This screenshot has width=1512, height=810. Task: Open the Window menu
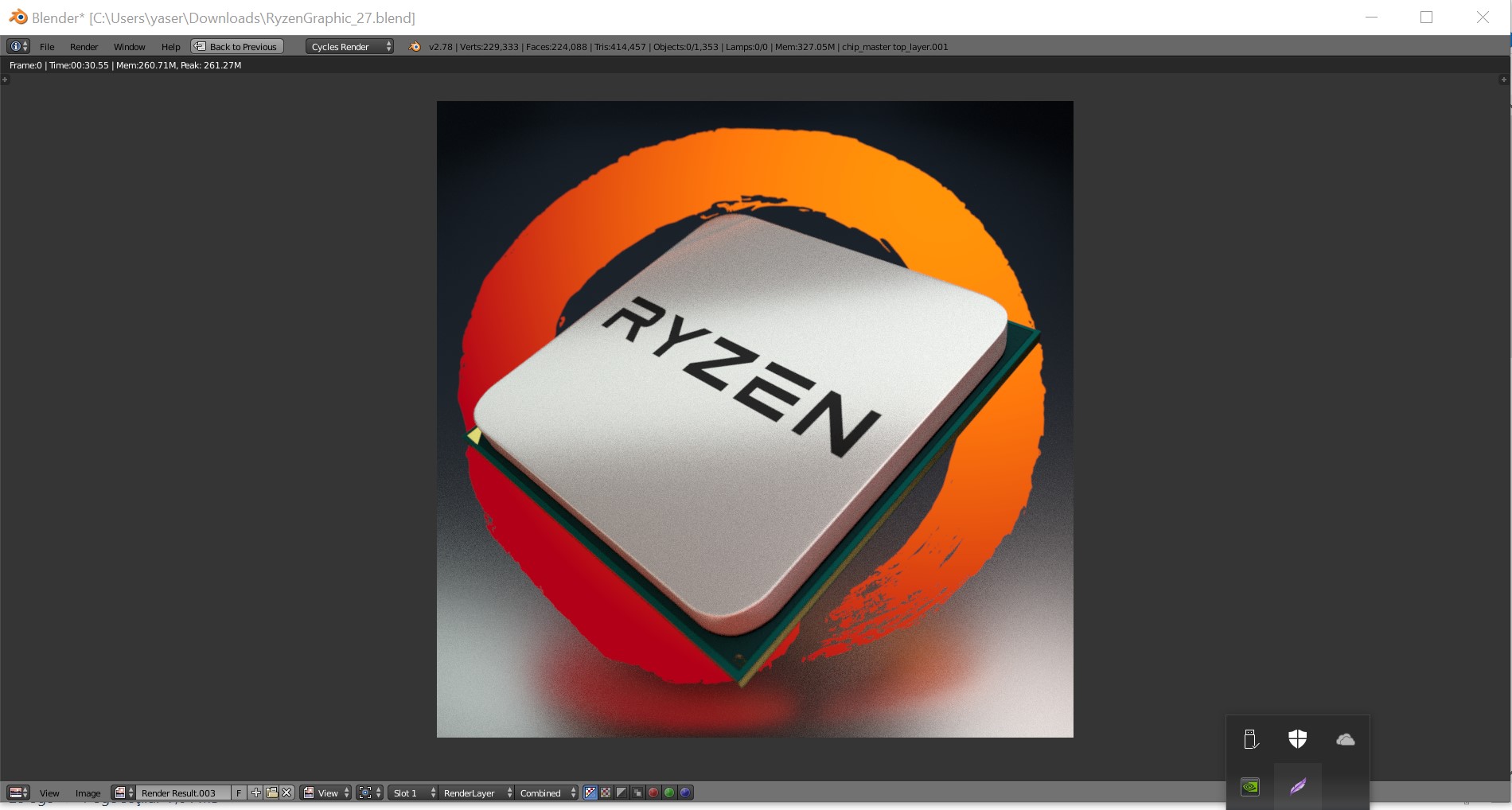point(129,47)
